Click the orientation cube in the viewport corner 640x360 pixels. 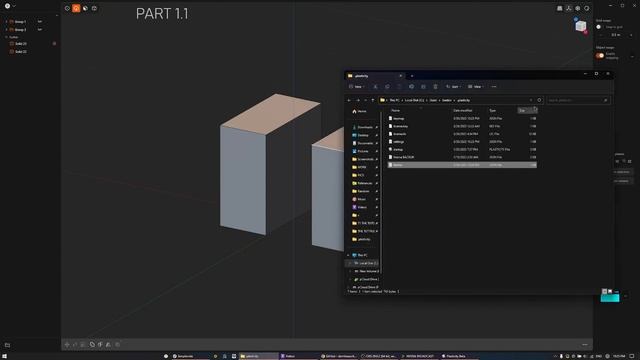580,26
